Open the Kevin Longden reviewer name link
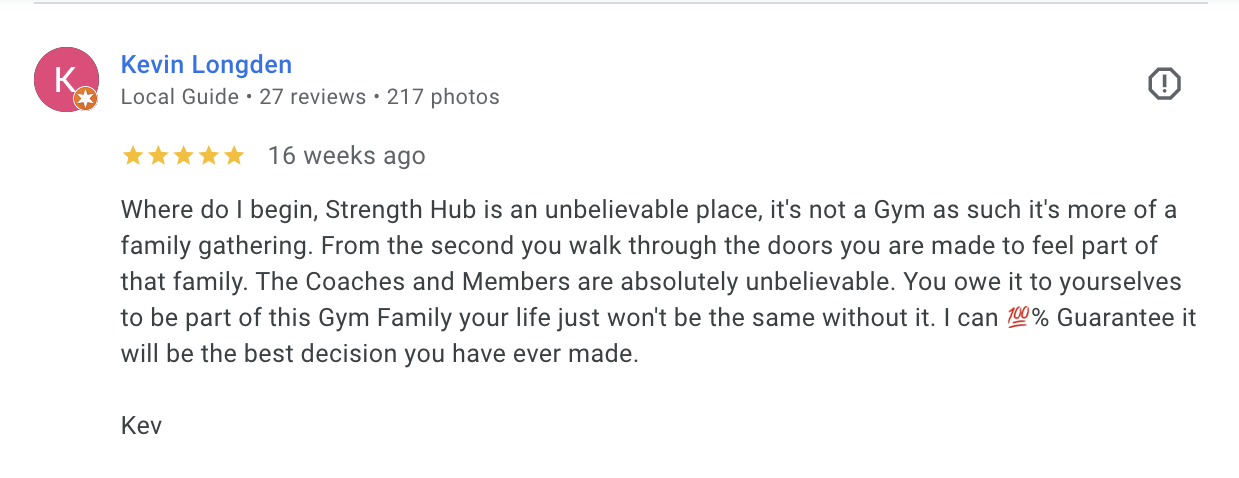1239x478 pixels. tap(206, 65)
